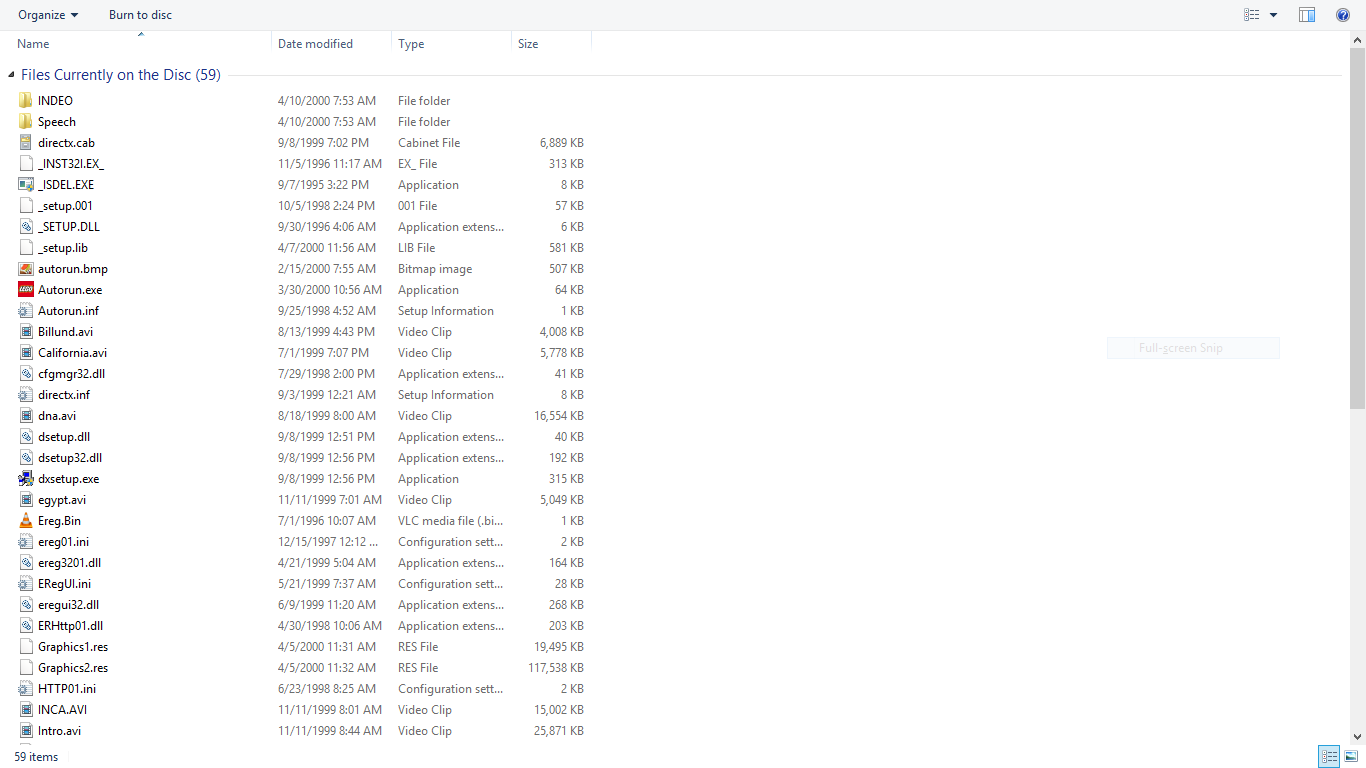
Task: Click the ERegUI.ini file name
Action: click(x=65, y=583)
